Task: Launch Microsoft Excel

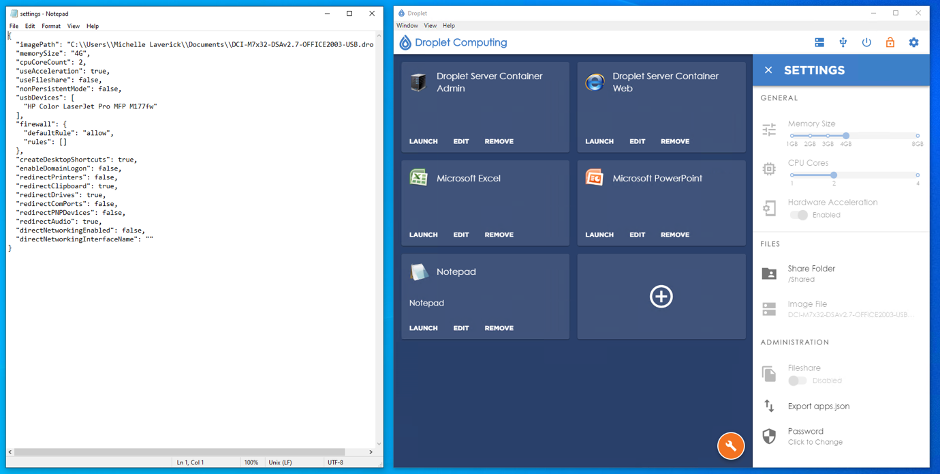Action: pyautogui.click(x=423, y=235)
